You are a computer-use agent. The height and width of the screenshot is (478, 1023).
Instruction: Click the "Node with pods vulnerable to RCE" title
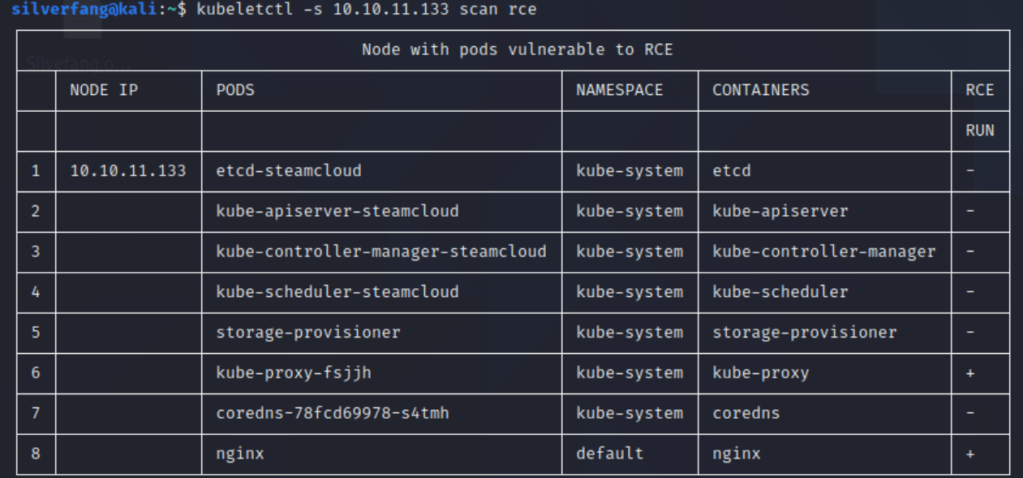(517, 49)
